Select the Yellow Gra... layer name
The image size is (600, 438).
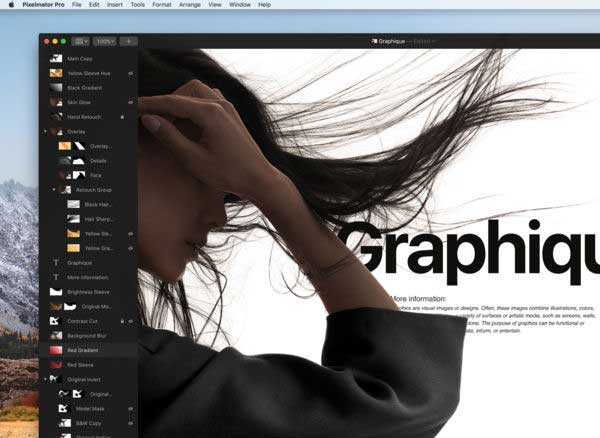[99, 248]
